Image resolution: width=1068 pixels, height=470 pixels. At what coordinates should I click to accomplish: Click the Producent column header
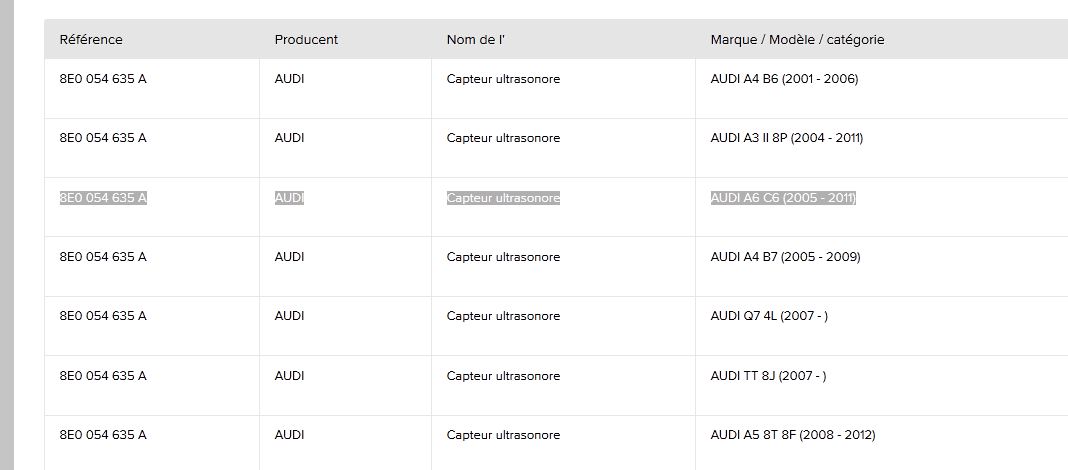coord(306,40)
